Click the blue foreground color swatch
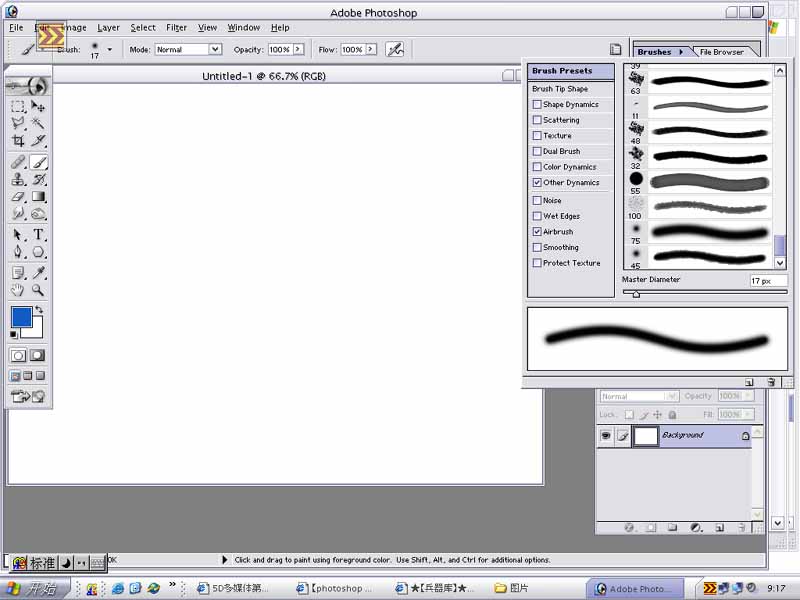The image size is (800, 600). click(21, 317)
